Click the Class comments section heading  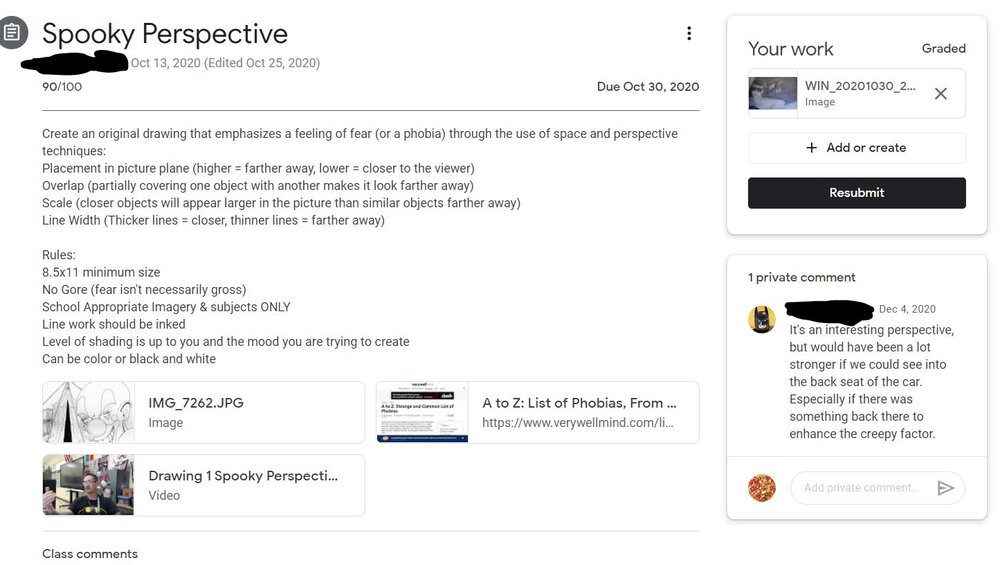tap(90, 554)
